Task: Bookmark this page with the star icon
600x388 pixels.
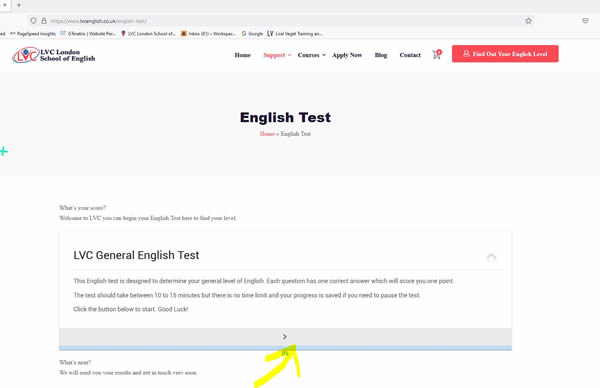Action: tap(528, 21)
